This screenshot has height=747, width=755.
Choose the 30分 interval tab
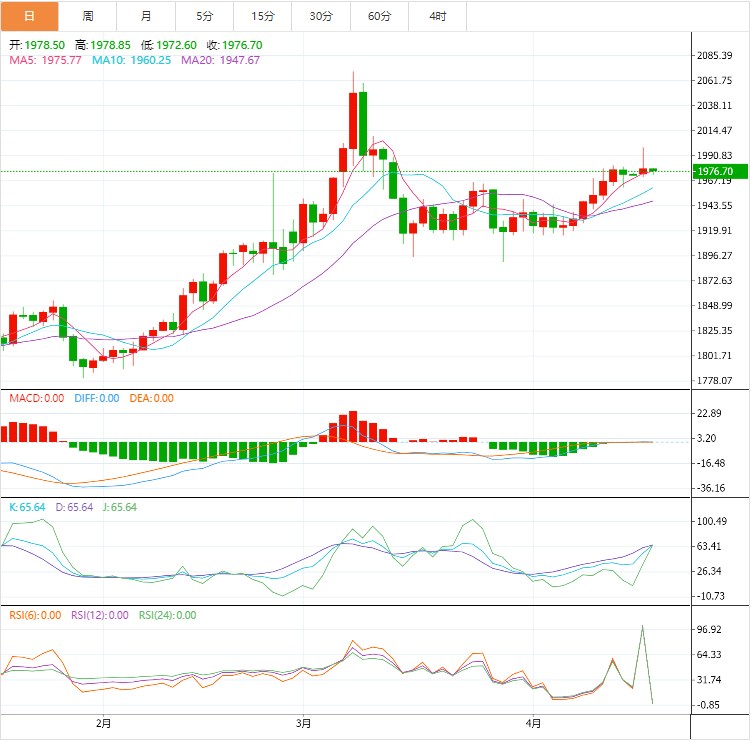(322, 16)
